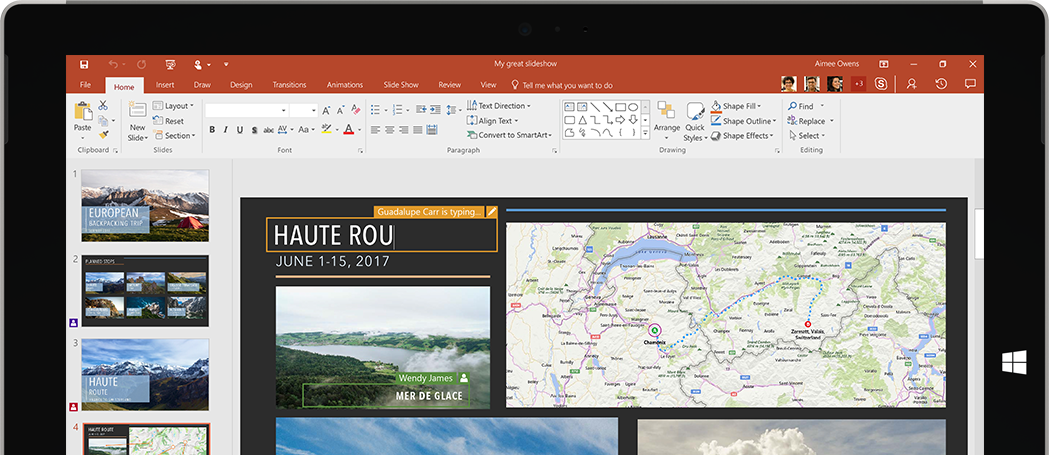
Task: Click the Clear All Formatting icon
Action: (356, 110)
